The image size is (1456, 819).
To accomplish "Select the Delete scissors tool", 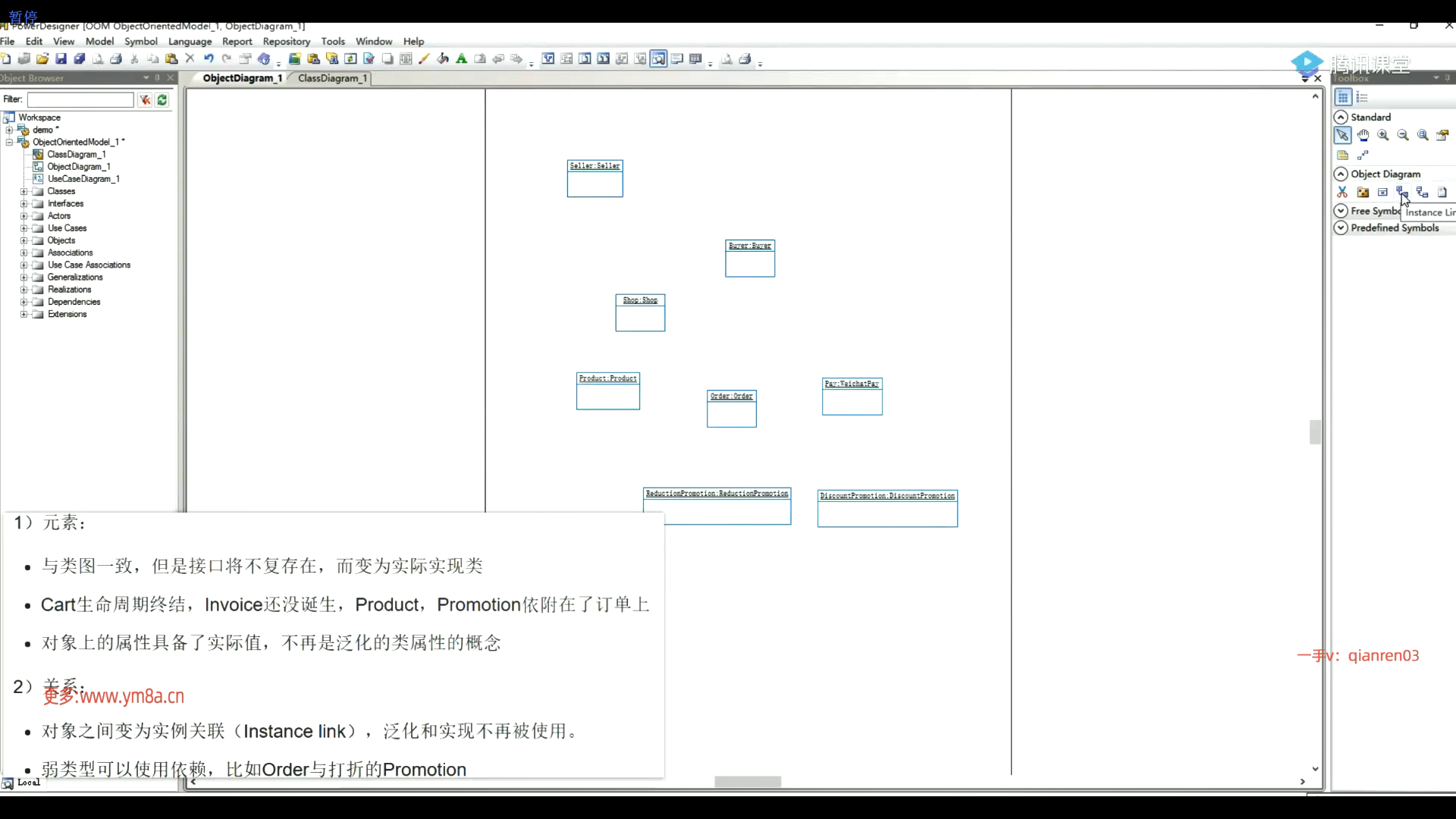I will [1342, 192].
